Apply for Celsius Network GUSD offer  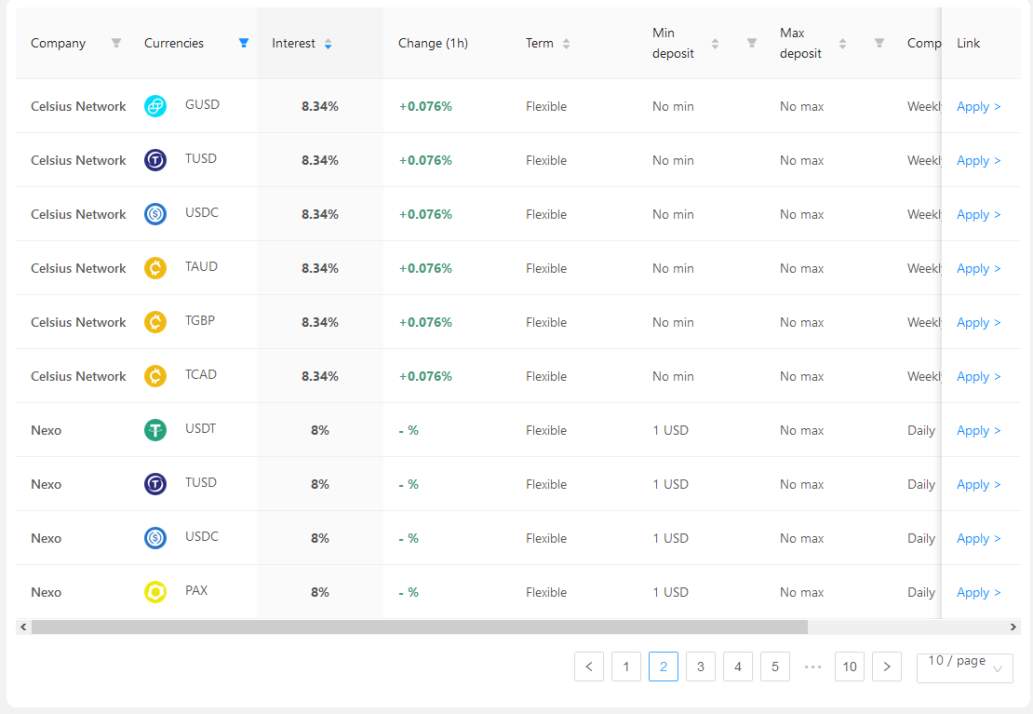coord(978,106)
